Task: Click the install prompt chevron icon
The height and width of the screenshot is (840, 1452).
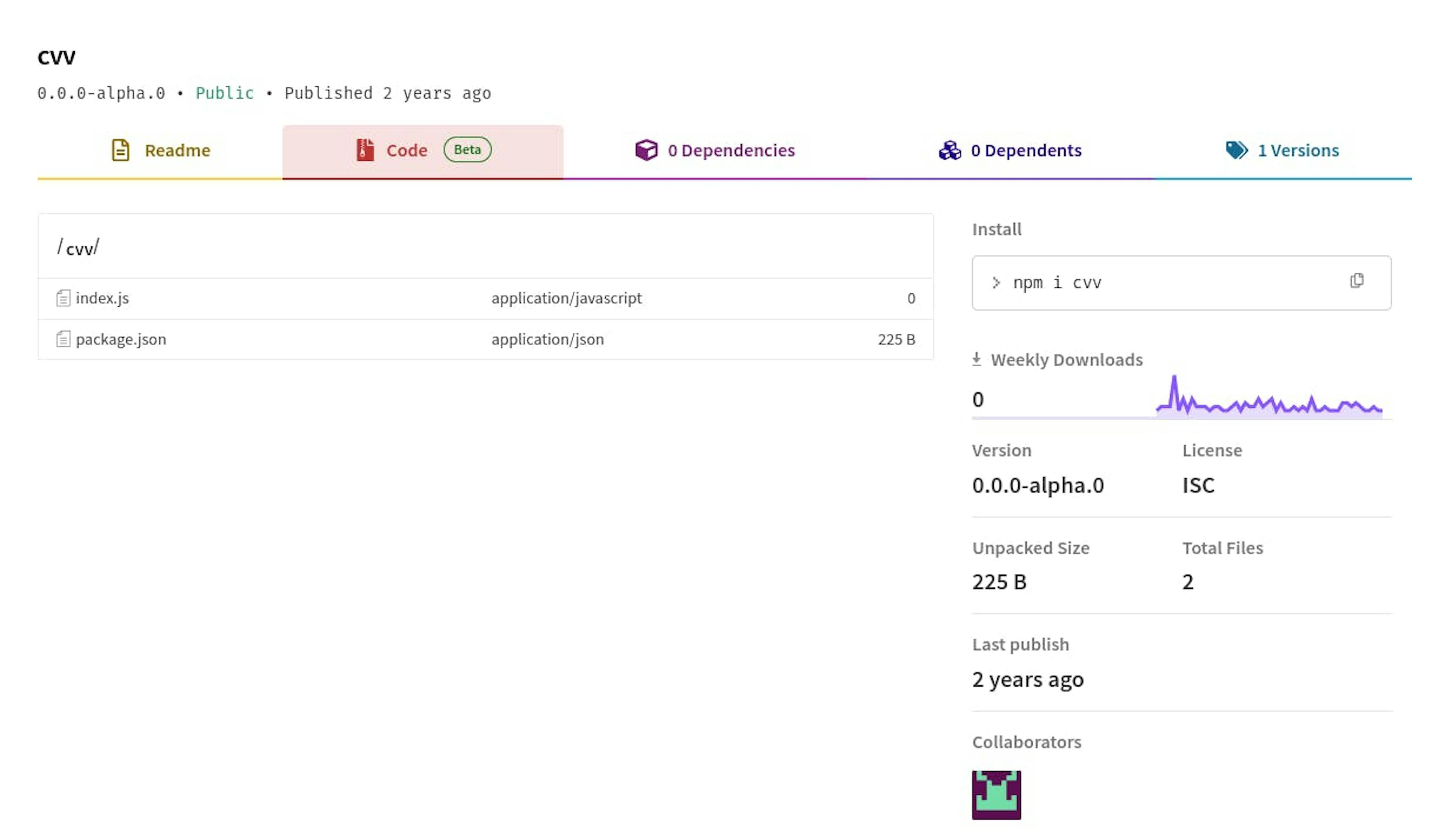Action: pos(996,283)
